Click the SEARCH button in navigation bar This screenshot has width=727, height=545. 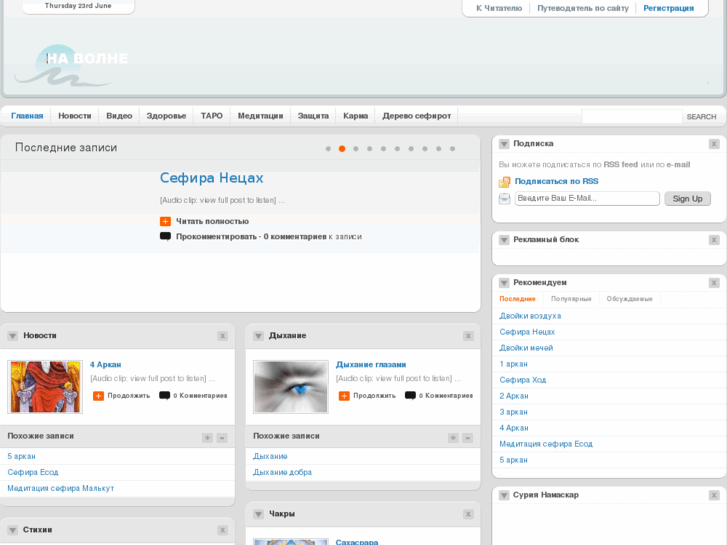(x=701, y=117)
